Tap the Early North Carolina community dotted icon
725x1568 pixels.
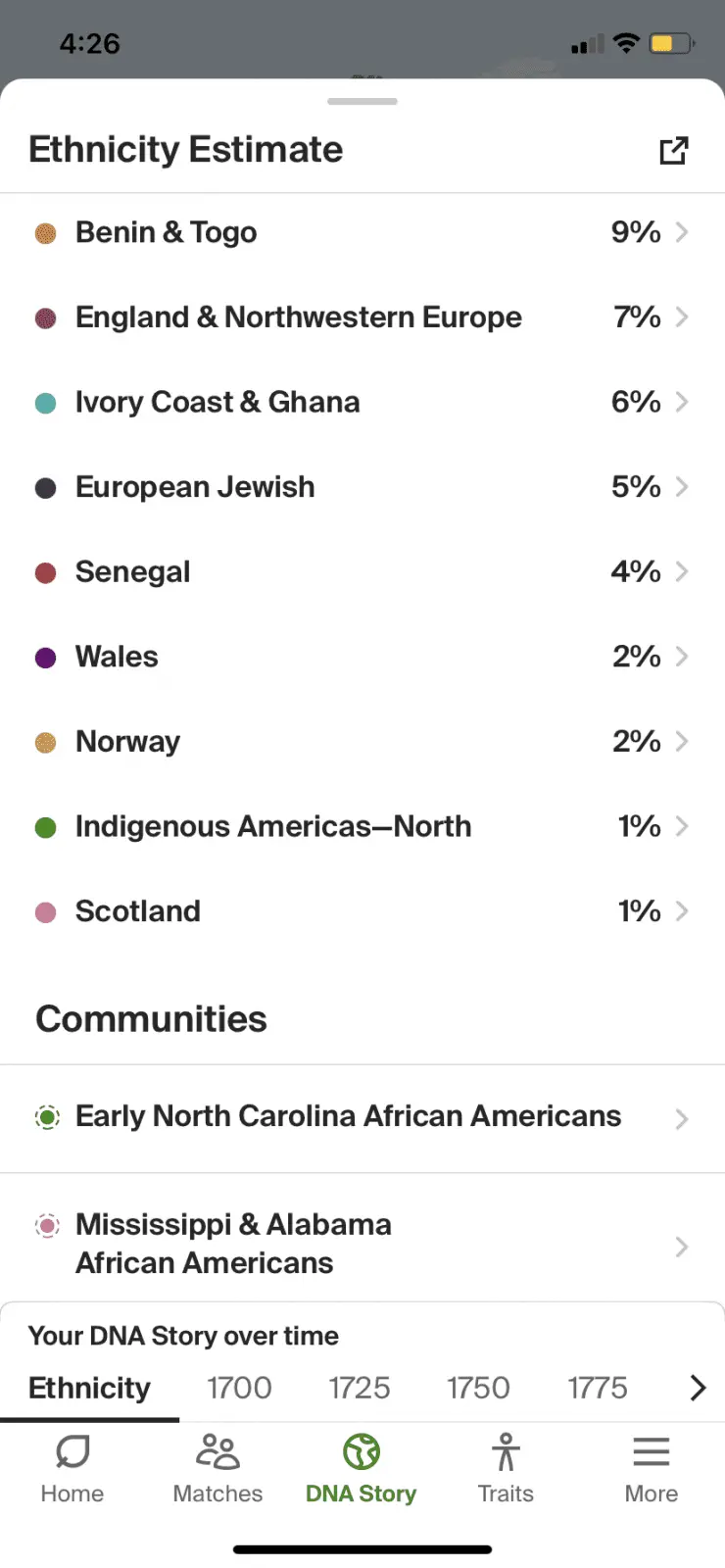(46, 1116)
